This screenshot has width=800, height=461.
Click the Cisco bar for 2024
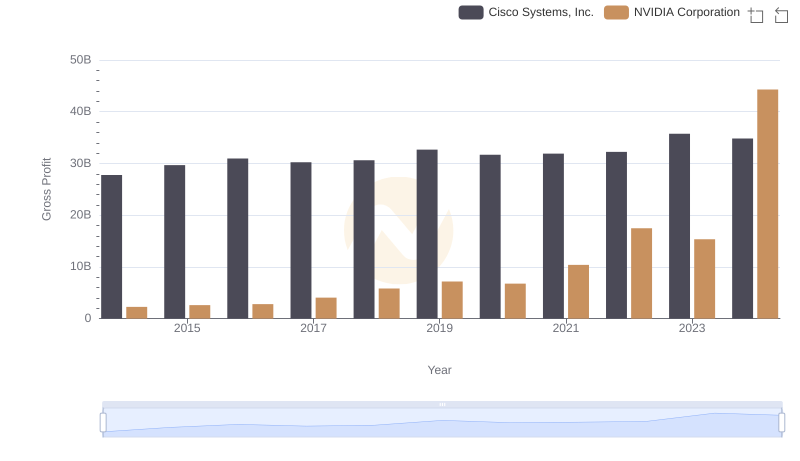tap(742, 228)
